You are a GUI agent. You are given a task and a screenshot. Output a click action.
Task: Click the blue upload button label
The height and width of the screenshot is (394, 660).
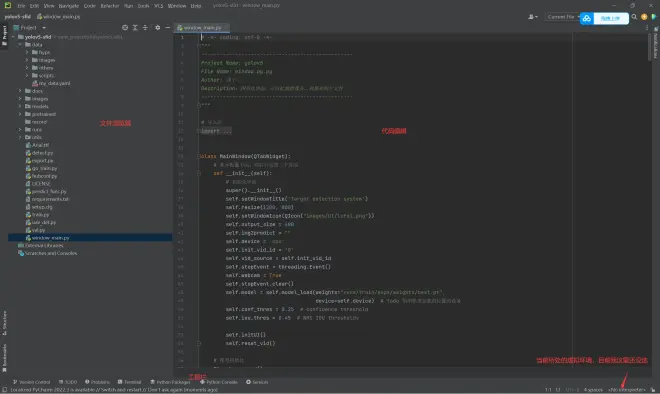pyautogui.click(x=610, y=19)
